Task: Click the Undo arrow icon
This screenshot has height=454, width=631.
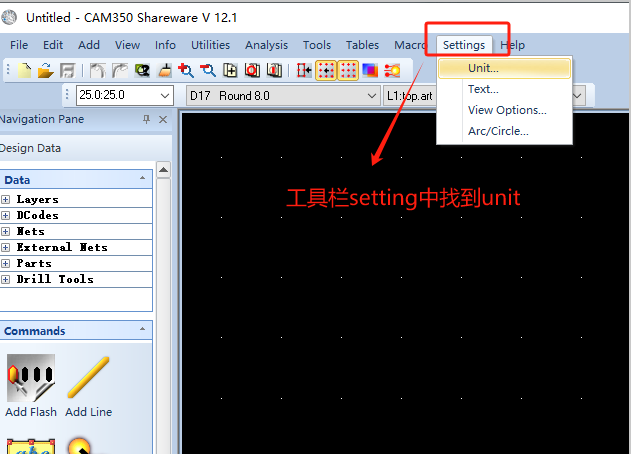Action: (x=97, y=70)
